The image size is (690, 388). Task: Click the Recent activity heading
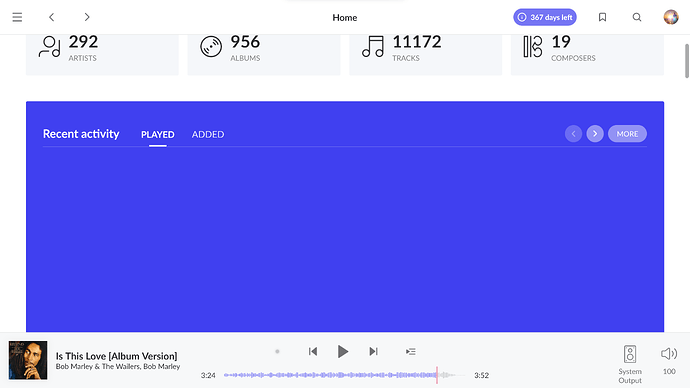(81, 134)
